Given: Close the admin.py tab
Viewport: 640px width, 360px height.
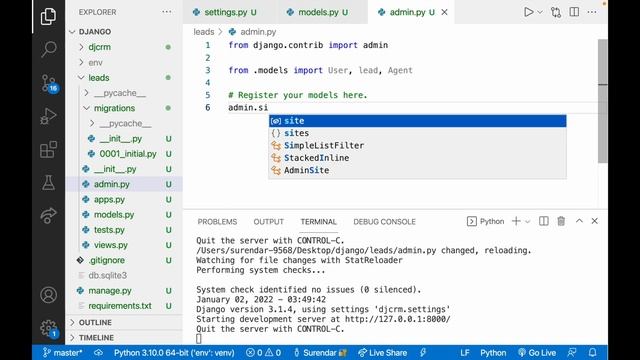Looking at the screenshot, I should [x=444, y=12].
